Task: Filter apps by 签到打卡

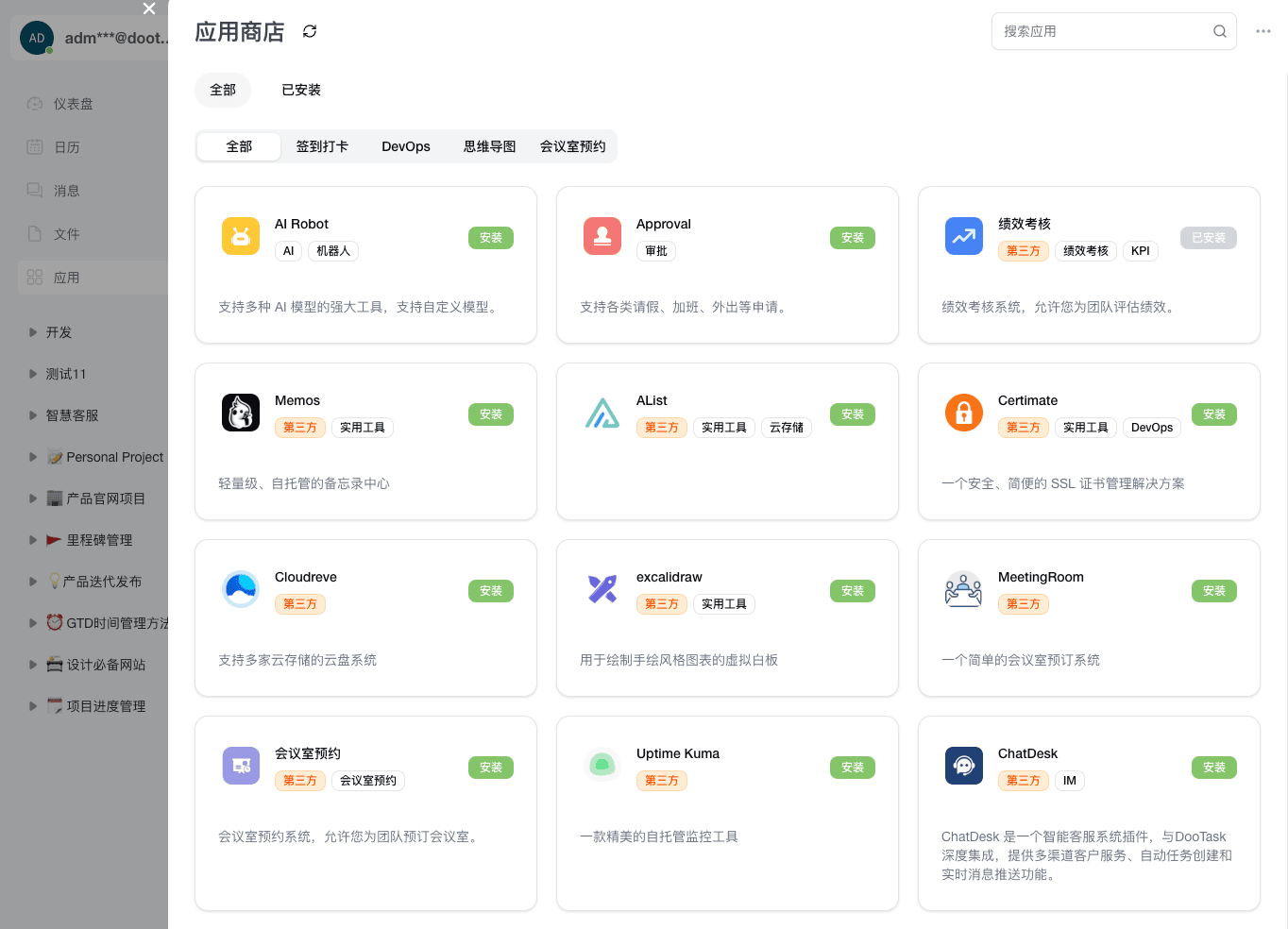Action: pos(322,146)
